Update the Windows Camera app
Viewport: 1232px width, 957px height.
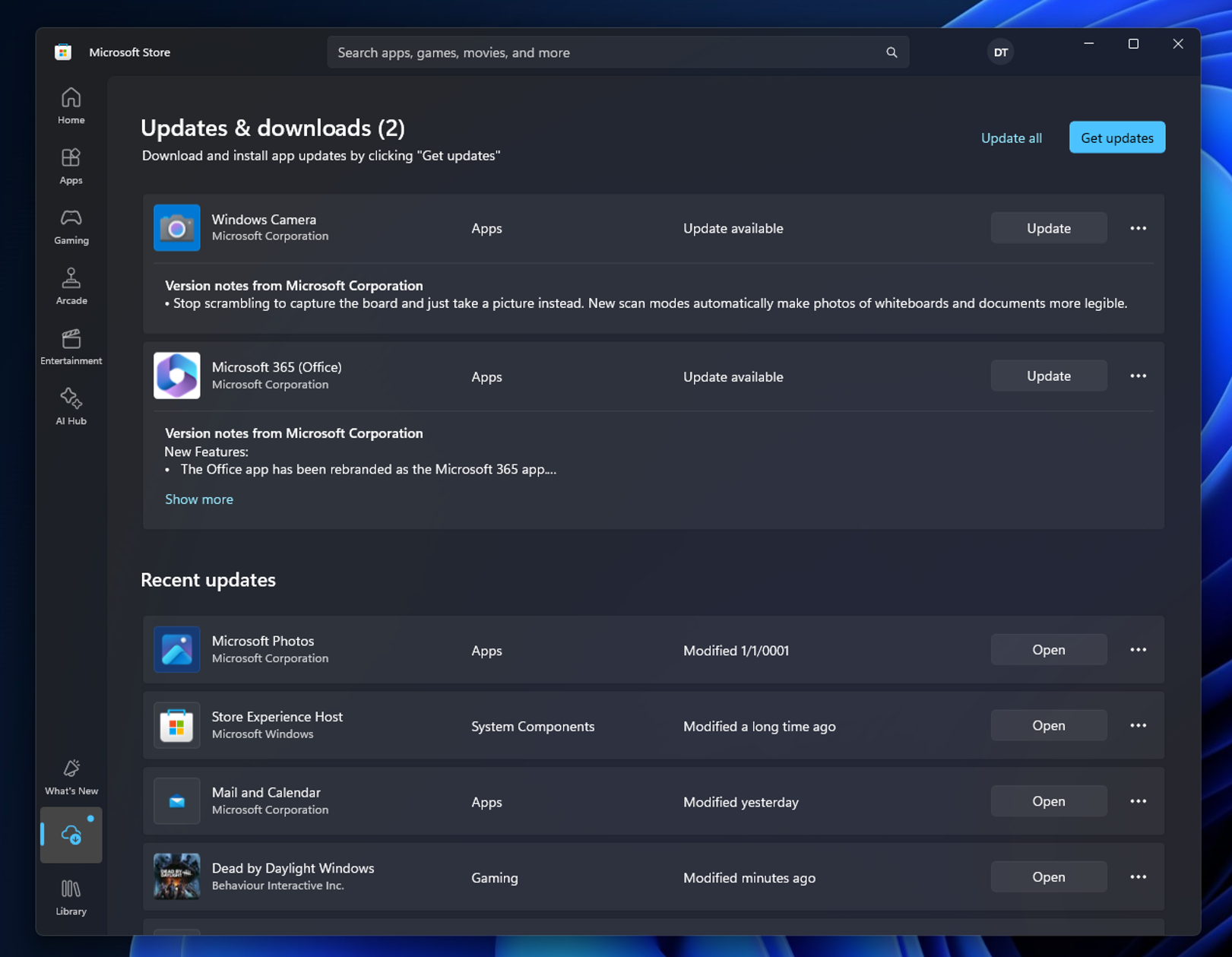[1048, 228]
